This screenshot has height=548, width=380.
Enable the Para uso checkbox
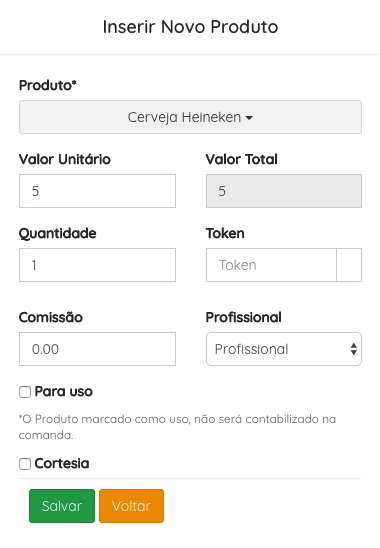click(25, 392)
